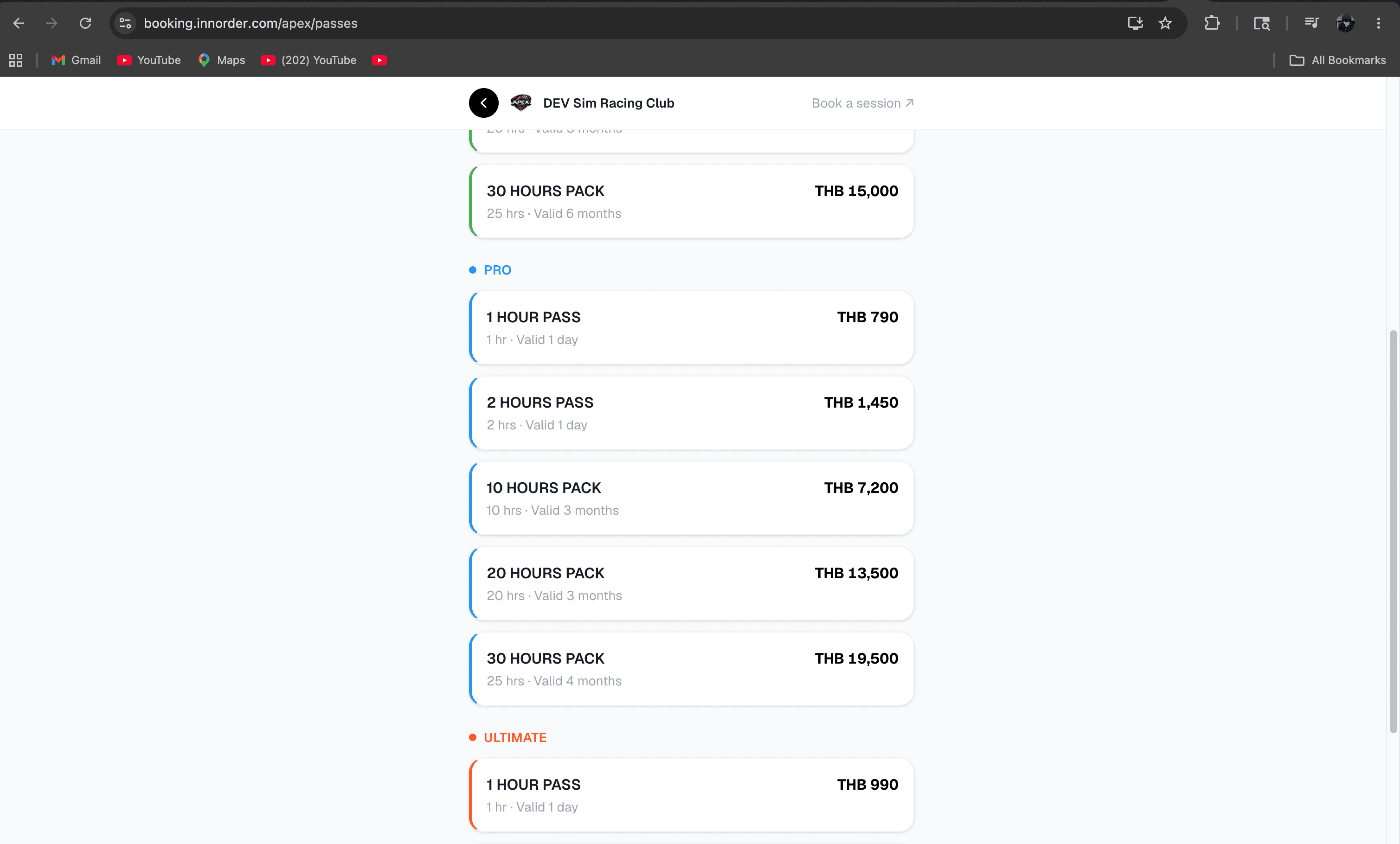Open the apps grid in bookmarks bar
The height and width of the screenshot is (844, 1400).
coord(16,60)
